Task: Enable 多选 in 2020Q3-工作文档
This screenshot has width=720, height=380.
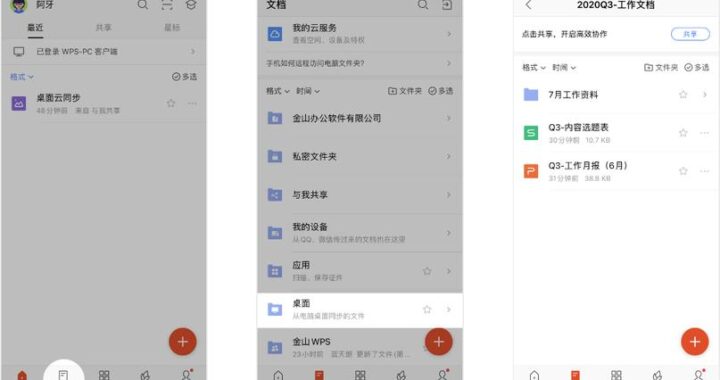Action: point(697,67)
